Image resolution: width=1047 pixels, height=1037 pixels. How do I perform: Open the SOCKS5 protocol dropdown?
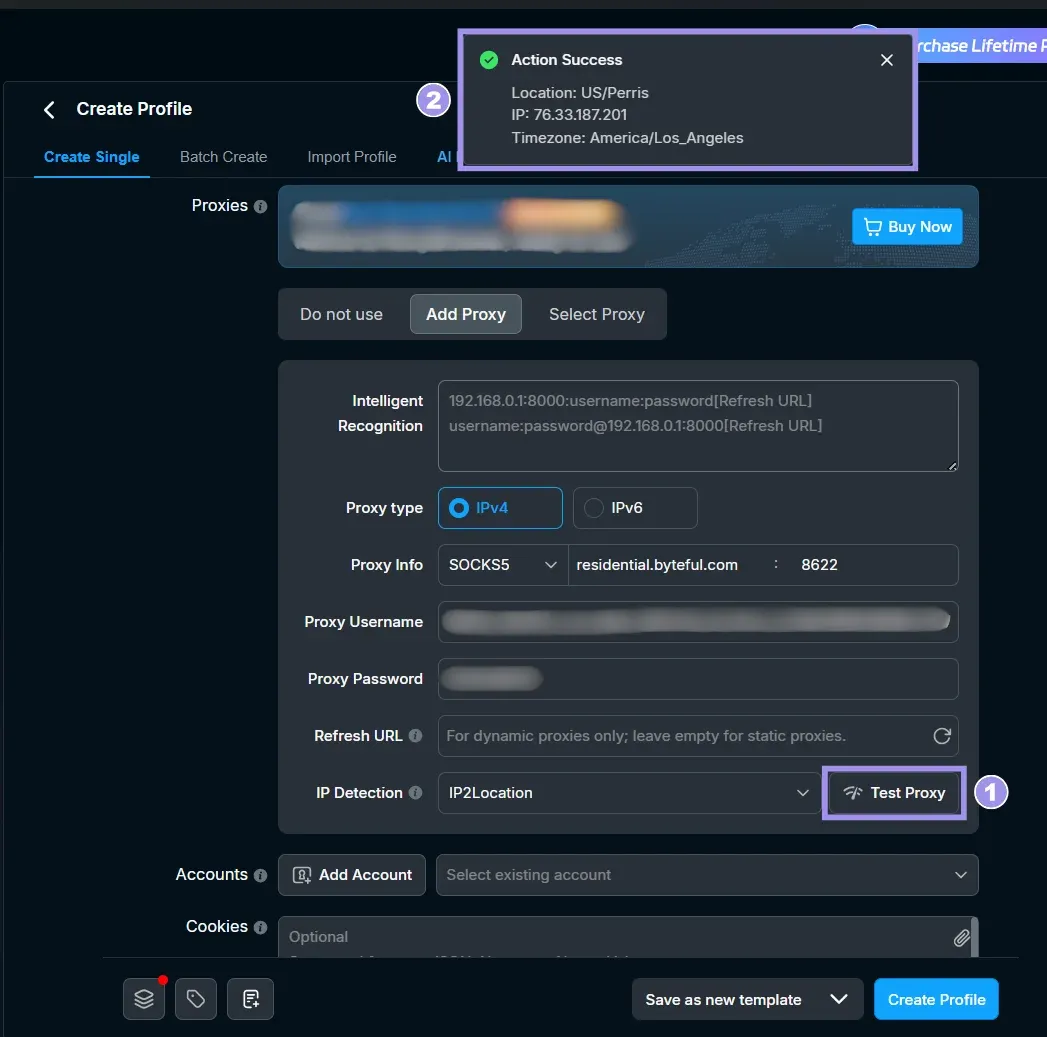point(503,565)
